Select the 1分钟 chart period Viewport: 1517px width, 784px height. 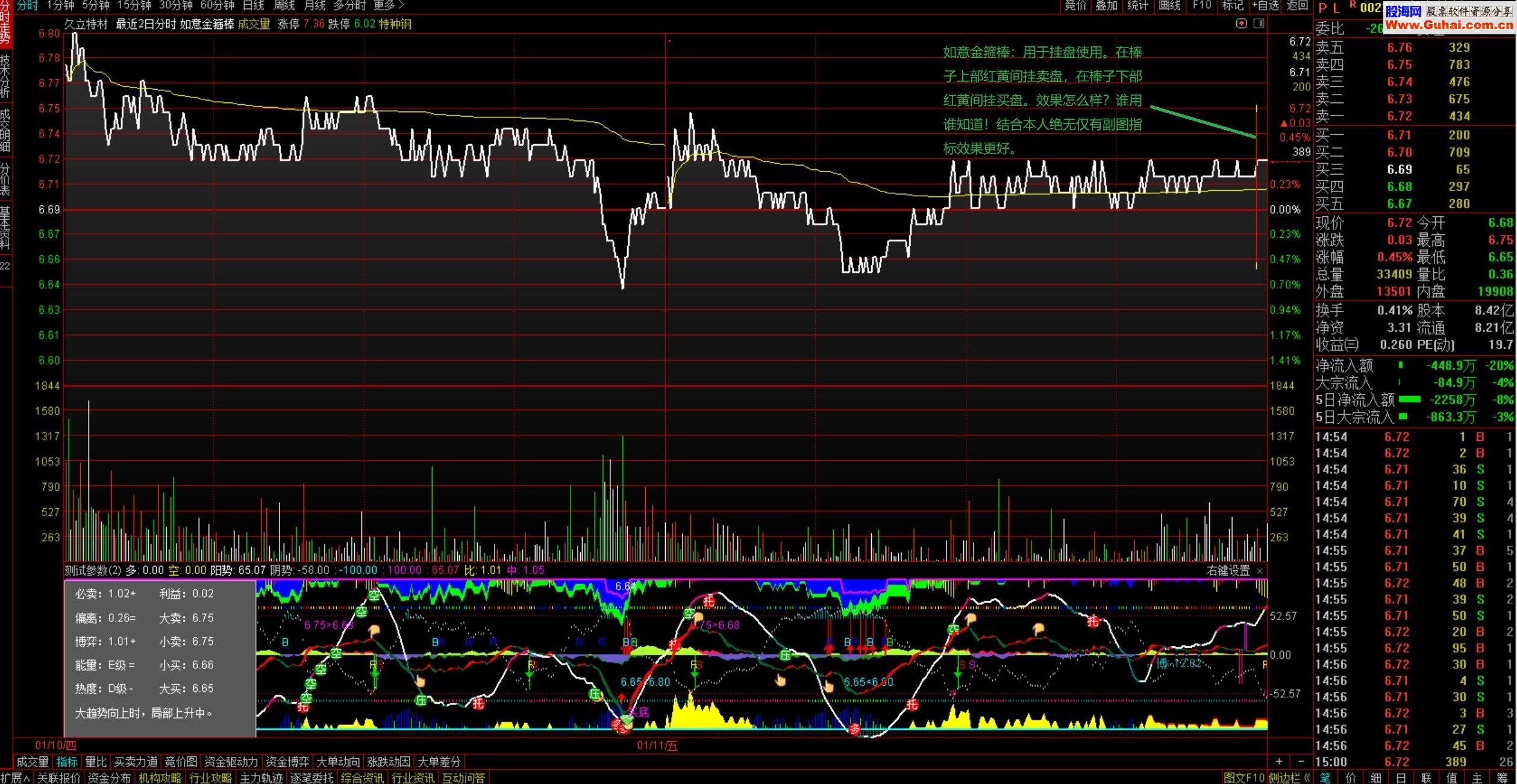(60, 5)
